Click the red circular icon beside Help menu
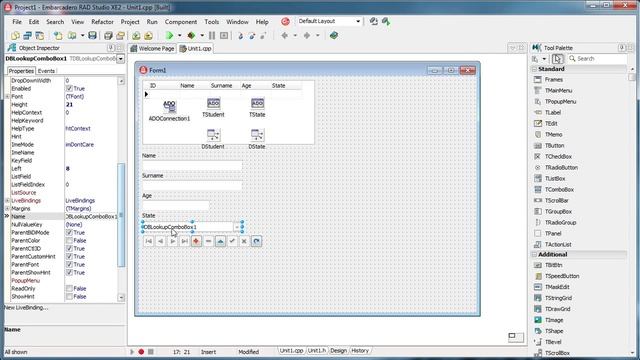The height and width of the screenshot is (360, 640). click(285, 21)
